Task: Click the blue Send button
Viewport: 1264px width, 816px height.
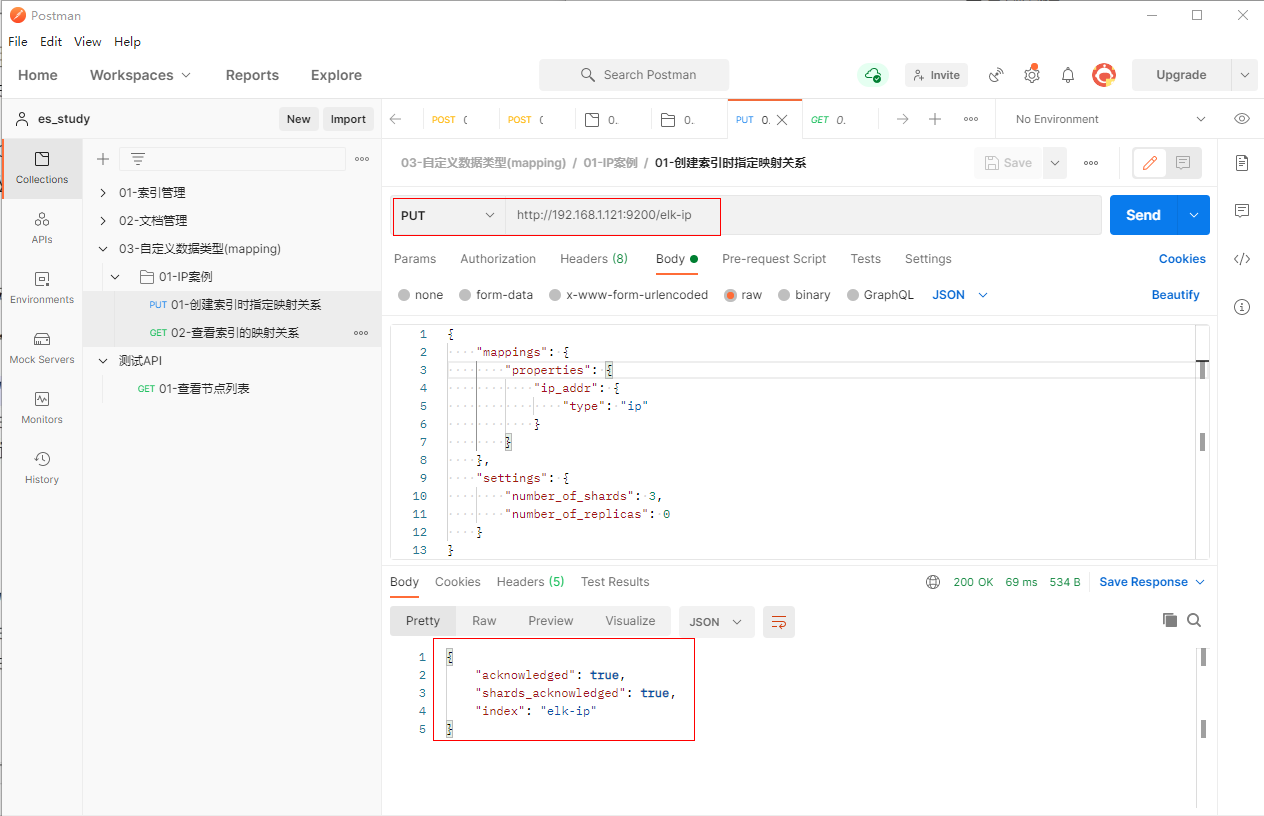Action: point(1143,215)
